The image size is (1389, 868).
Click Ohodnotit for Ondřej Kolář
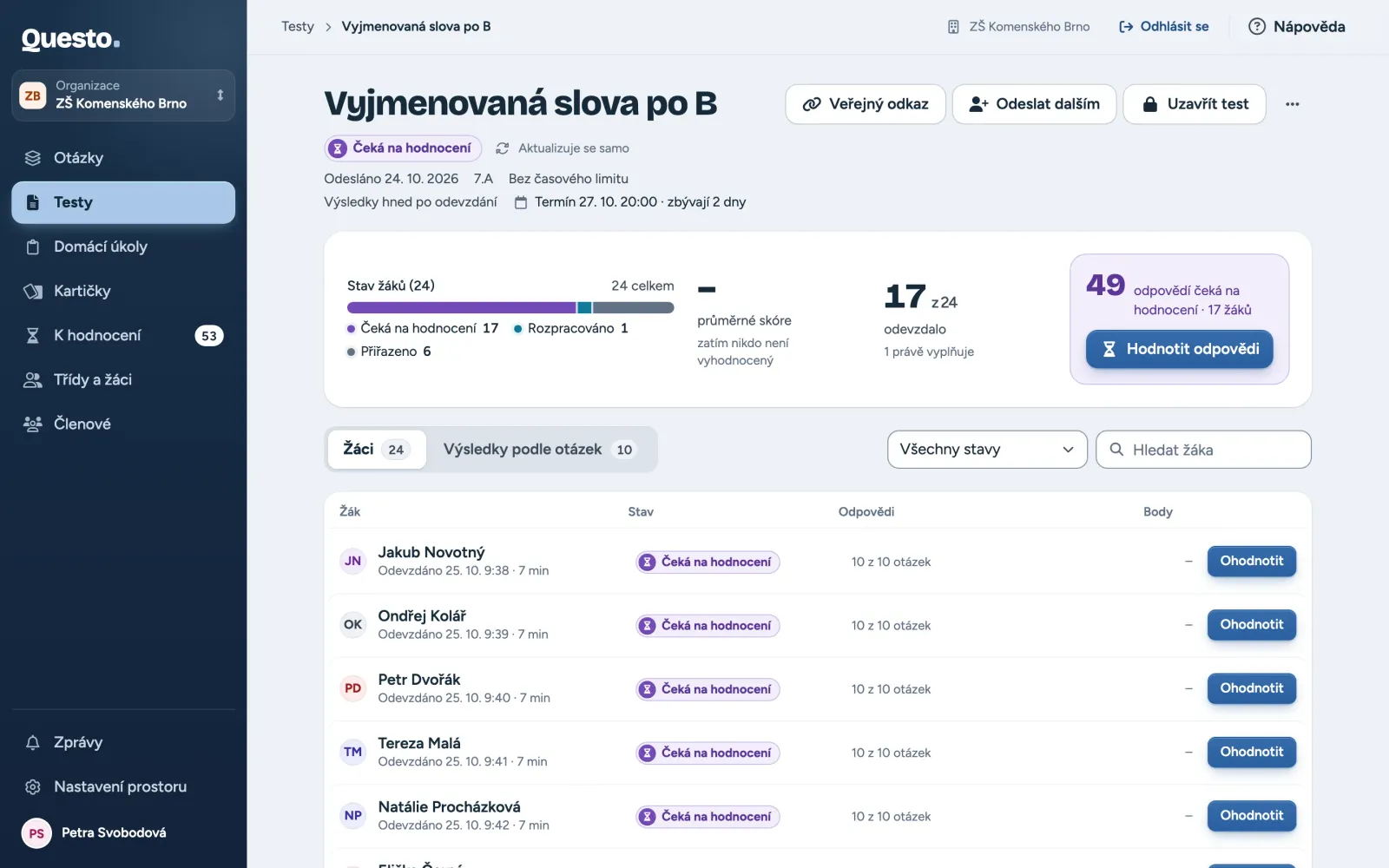coord(1252,625)
